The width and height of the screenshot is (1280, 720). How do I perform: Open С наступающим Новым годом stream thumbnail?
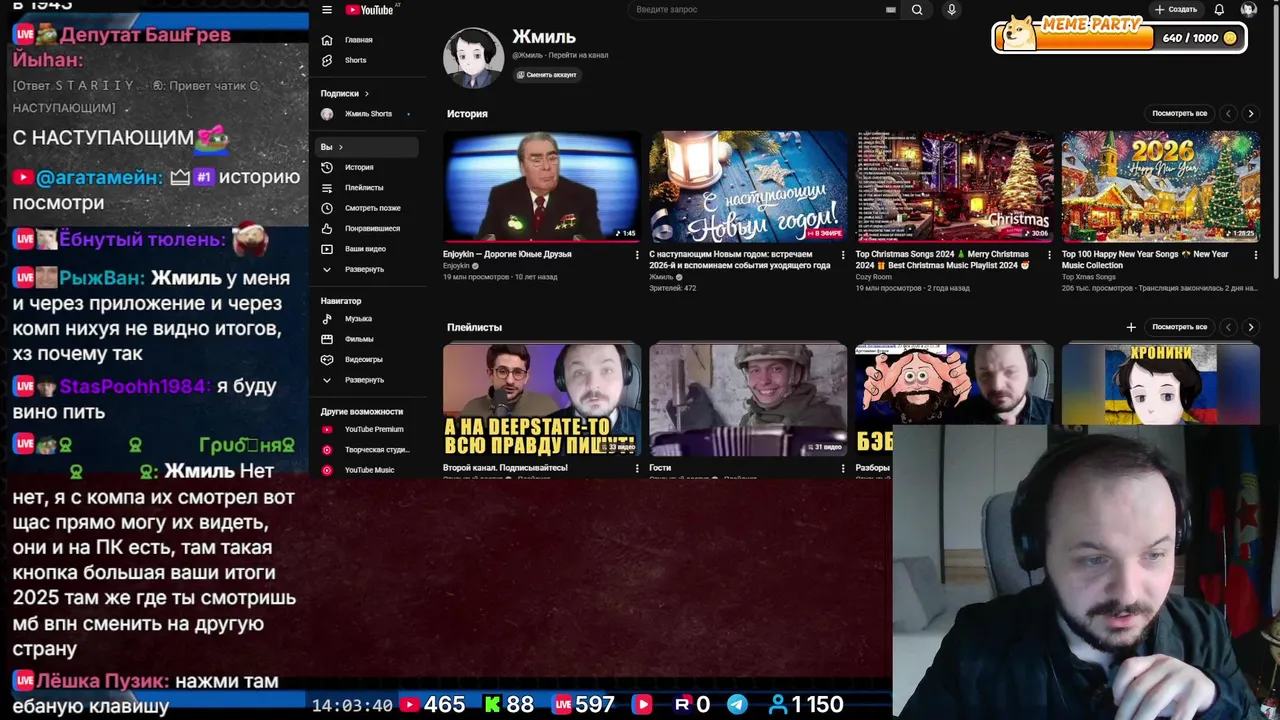(748, 186)
